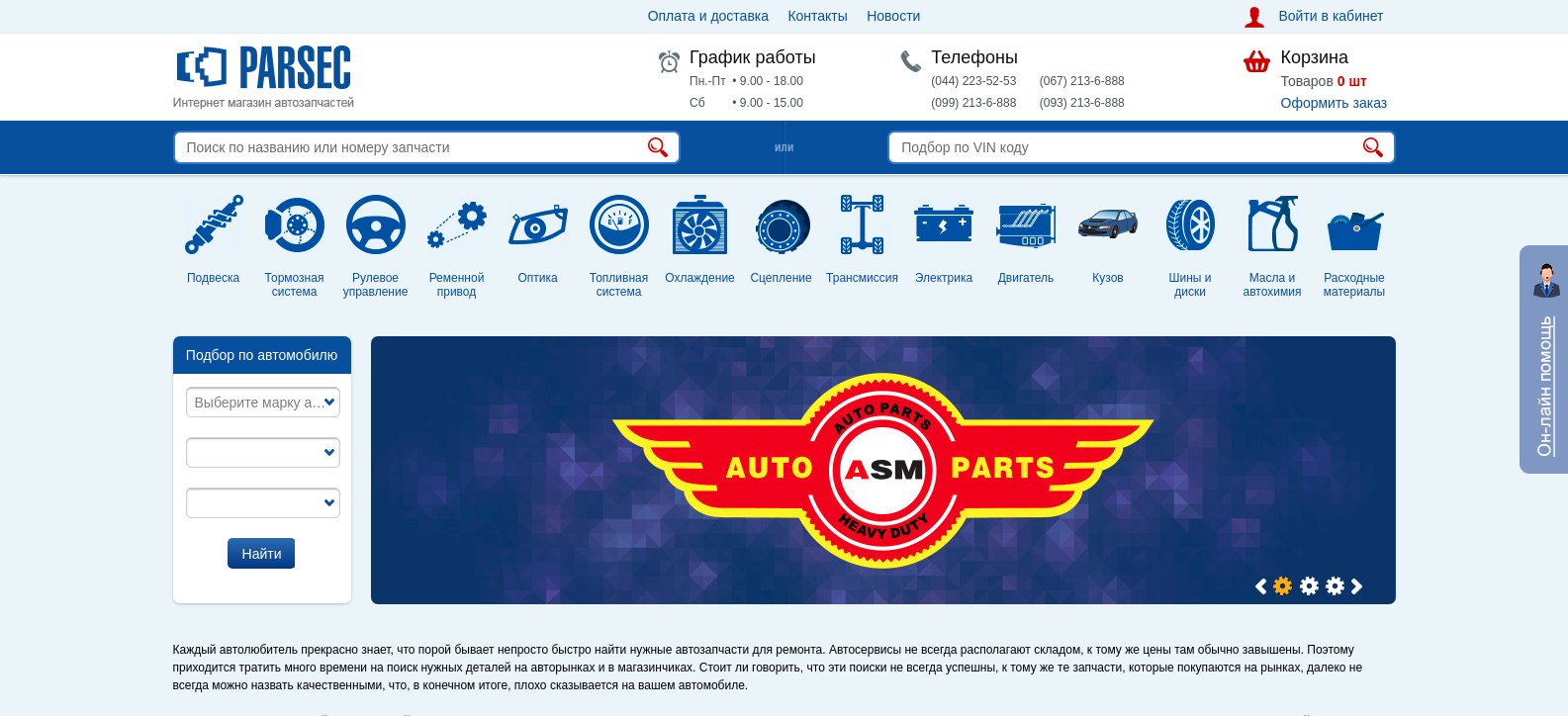The height and width of the screenshot is (716, 1568).
Task: Click the Корзина heading
Action: tap(1314, 57)
